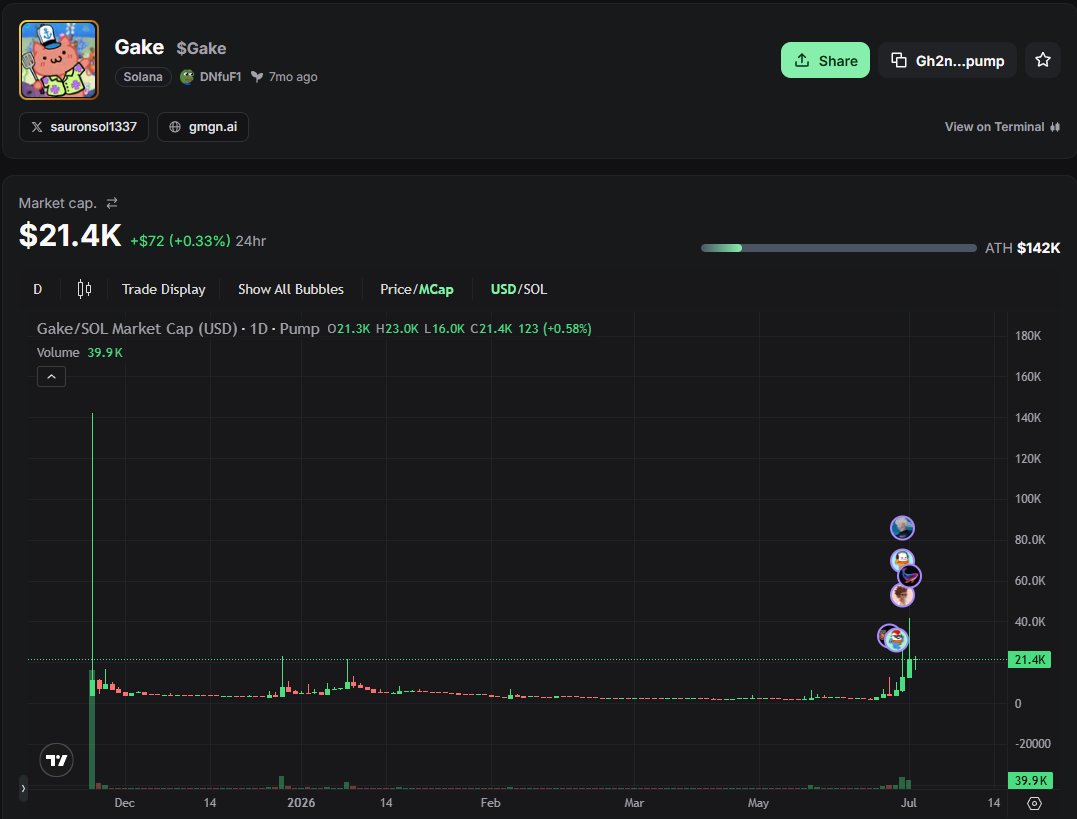Click the Gake token avatar image
This screenshot has width=1077, height=819.
[59, 60]
